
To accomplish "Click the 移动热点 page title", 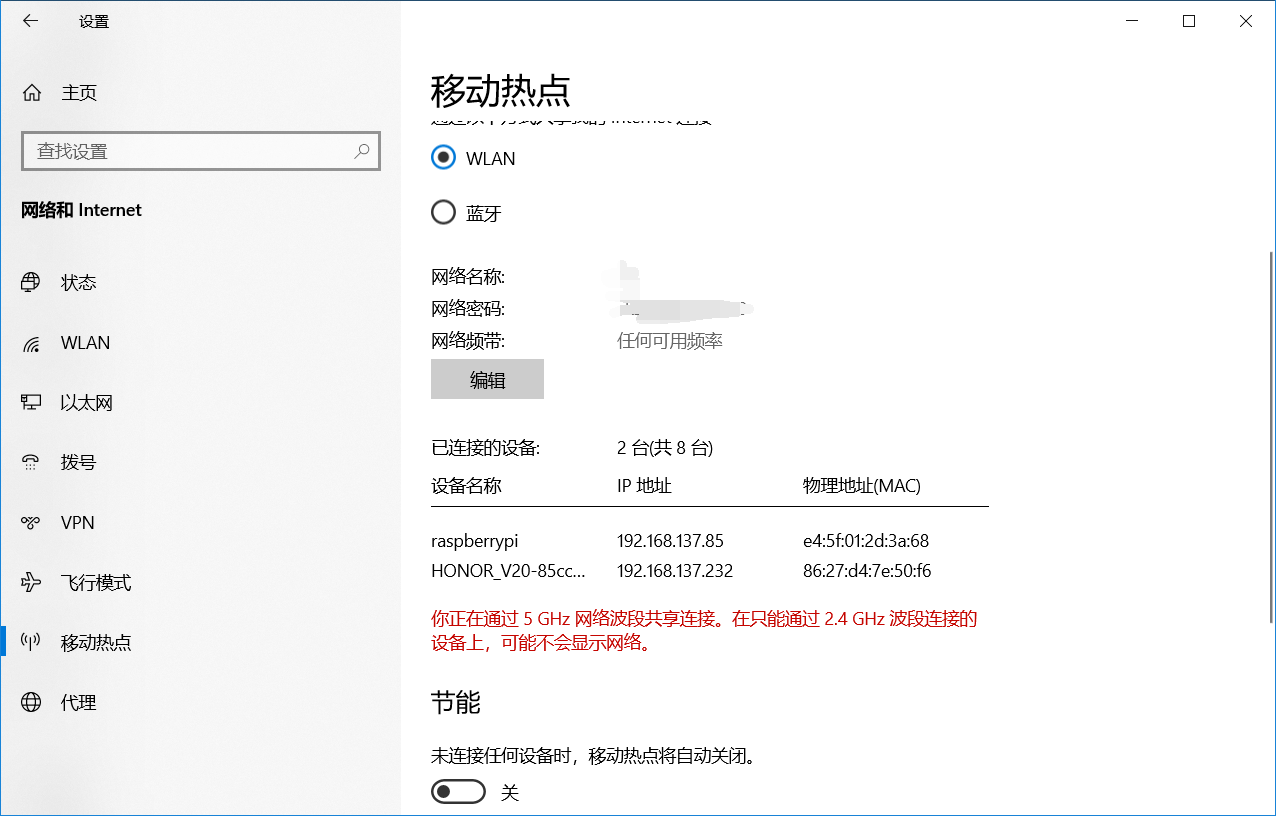I will (x=501, y=91).
